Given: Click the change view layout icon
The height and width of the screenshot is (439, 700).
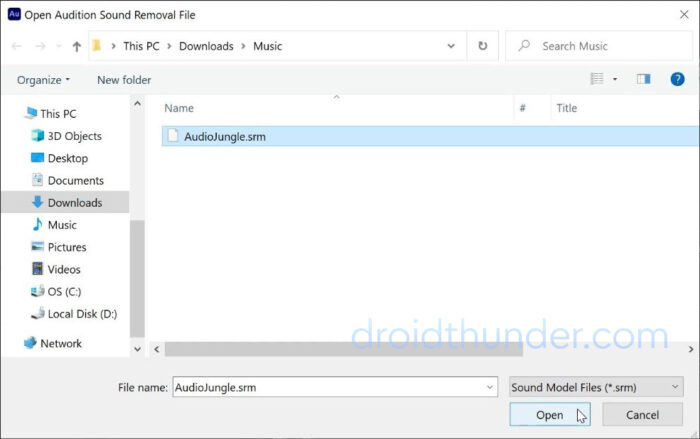Looking at the screenshot, I should pos(597,79).
